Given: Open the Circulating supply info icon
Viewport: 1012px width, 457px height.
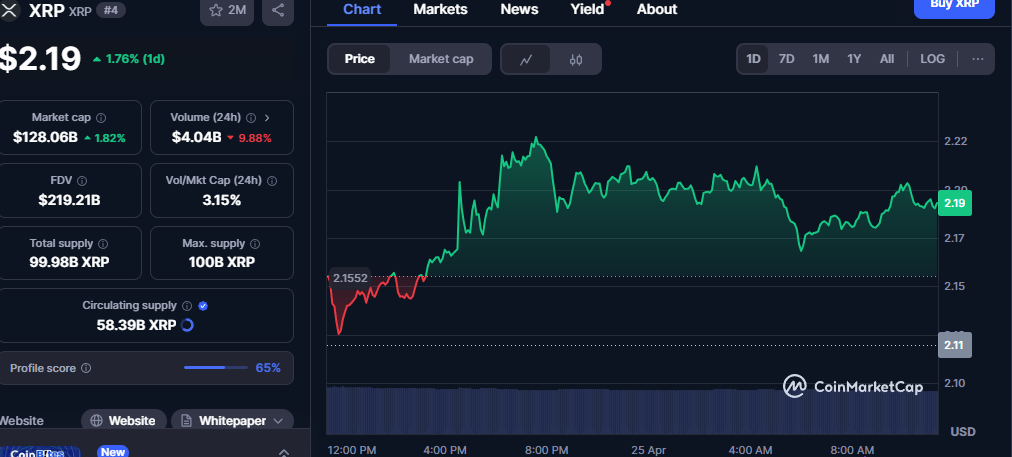Looking at the screenshot, I should tap(187, 306).
